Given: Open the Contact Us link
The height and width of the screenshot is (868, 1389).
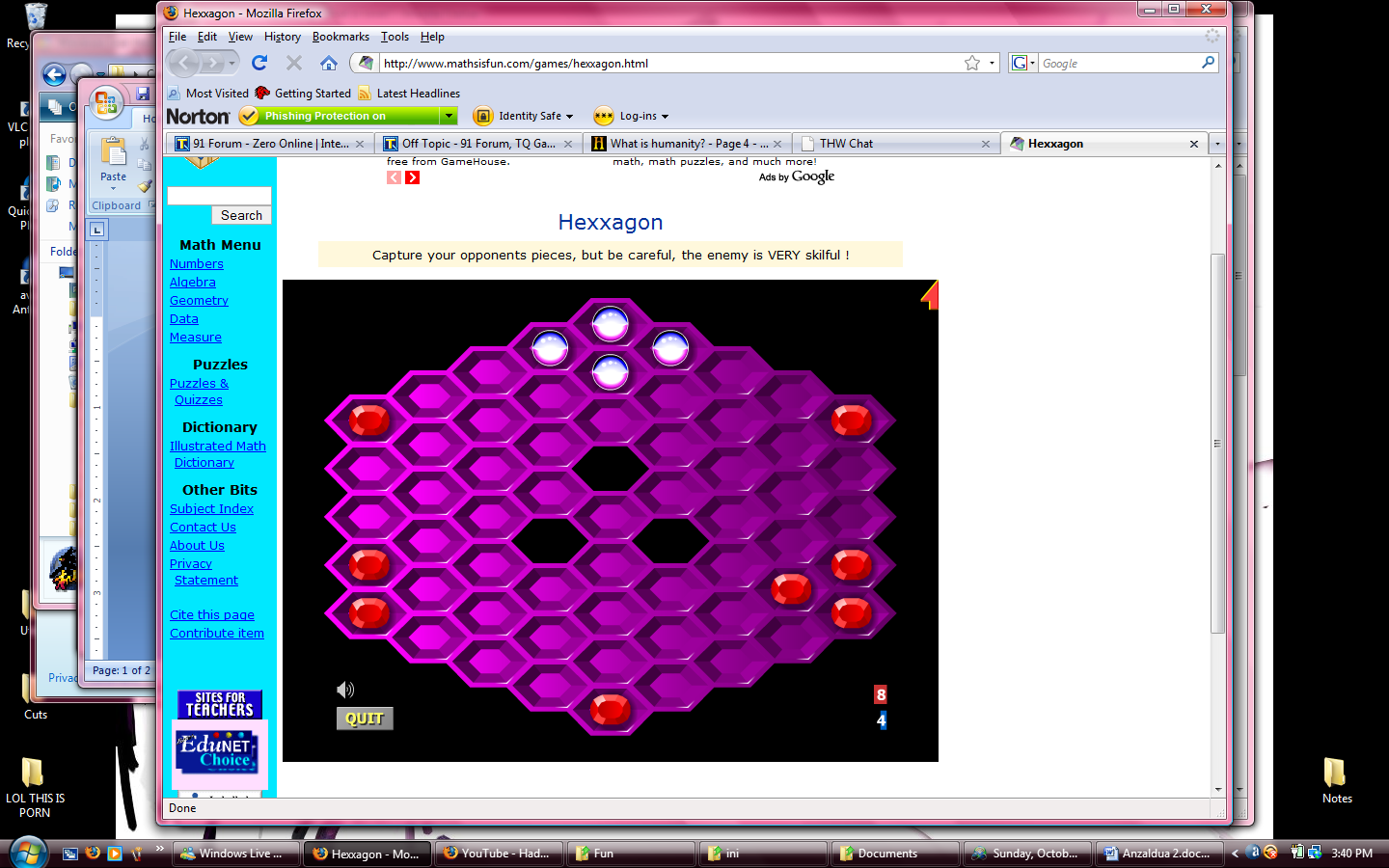Looking at the screenshot, I should pyautogui.click(x=203, y=528).
